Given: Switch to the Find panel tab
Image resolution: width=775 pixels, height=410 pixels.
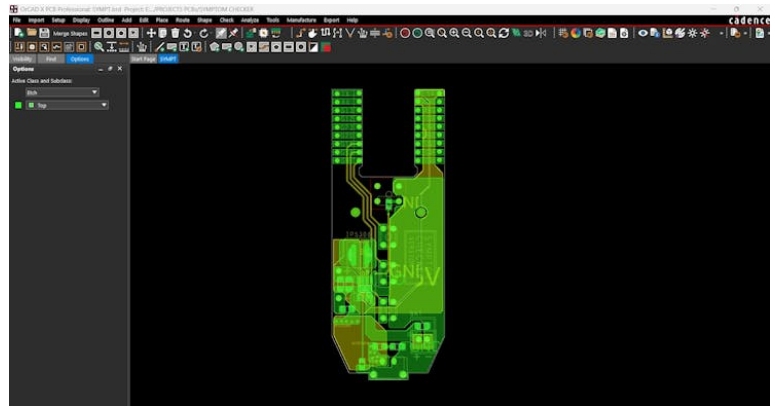Looking at the screenshot, I should 51,59.
